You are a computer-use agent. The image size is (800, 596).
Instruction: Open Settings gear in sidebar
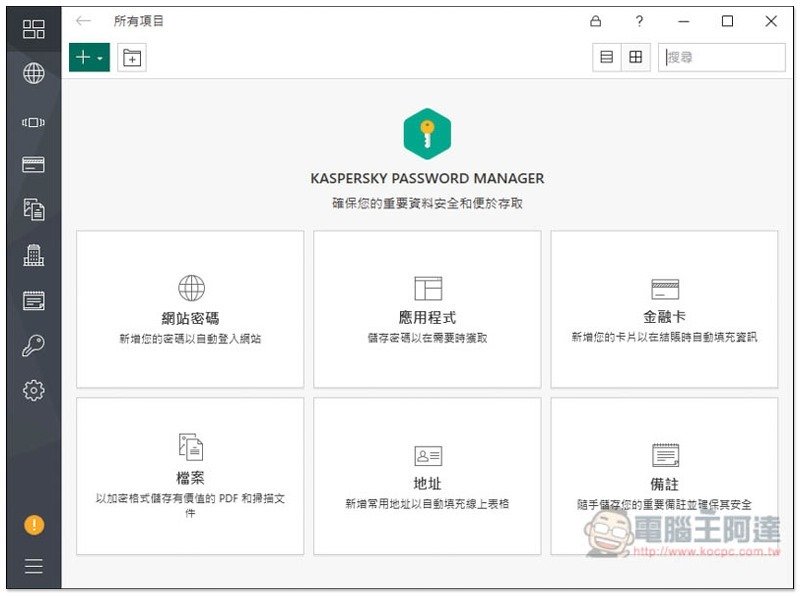(33, 391)
